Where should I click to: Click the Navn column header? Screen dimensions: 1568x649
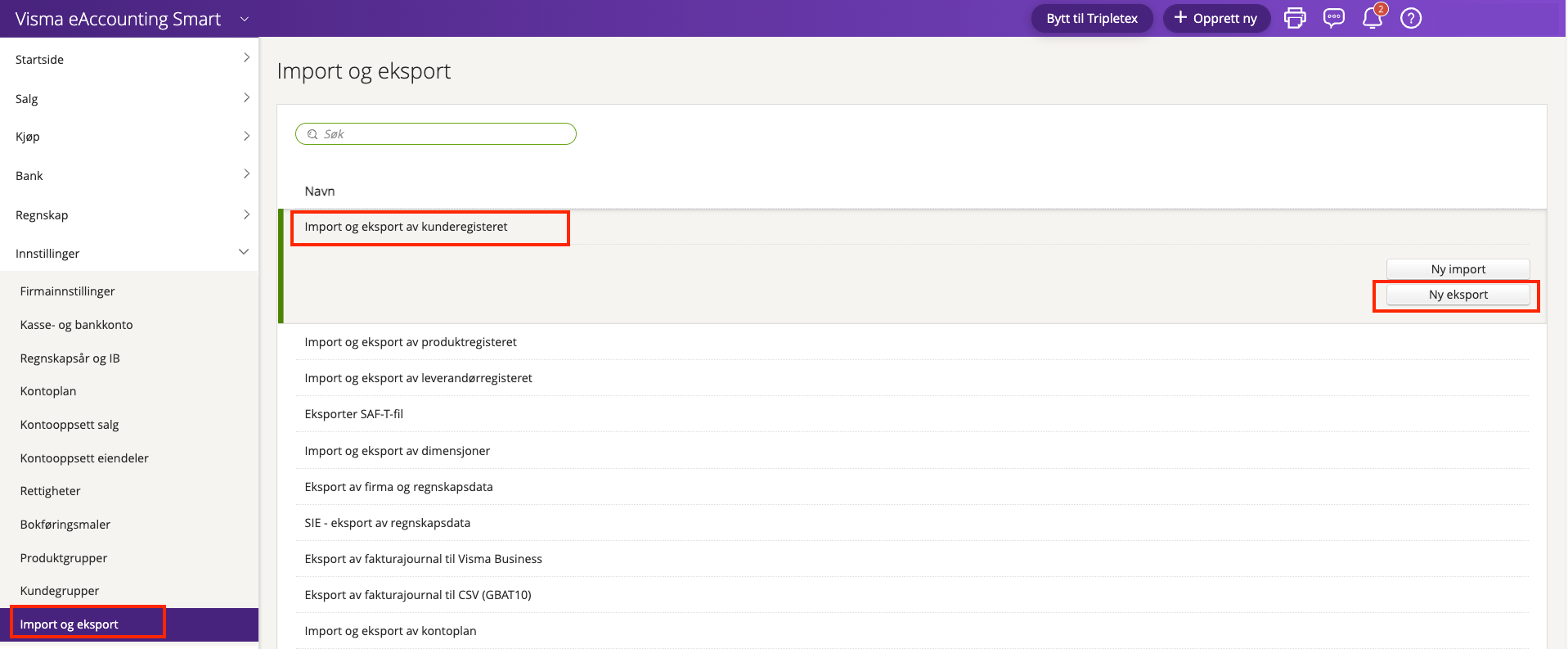pyautogui.click(x=319, y=192)
